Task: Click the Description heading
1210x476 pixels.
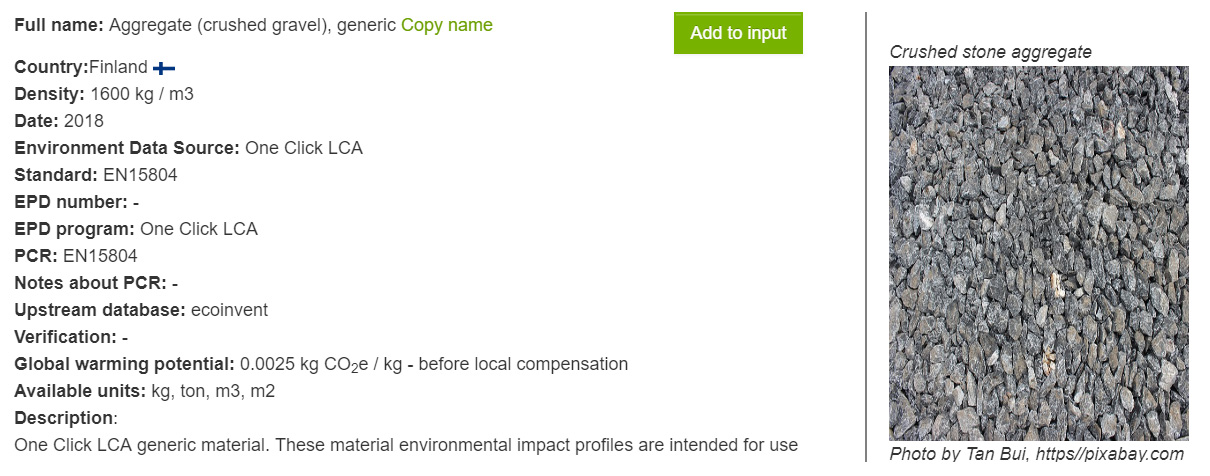Action: pyautogui.click(x=63, y=418)
